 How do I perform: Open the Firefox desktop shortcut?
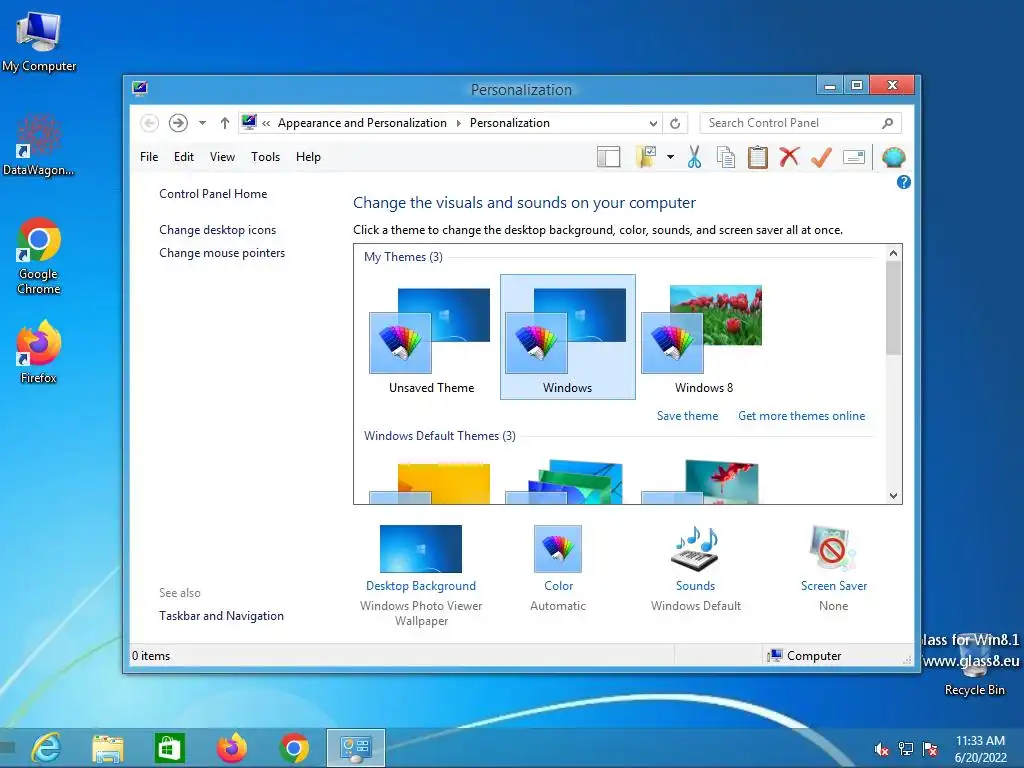(39, 351)
